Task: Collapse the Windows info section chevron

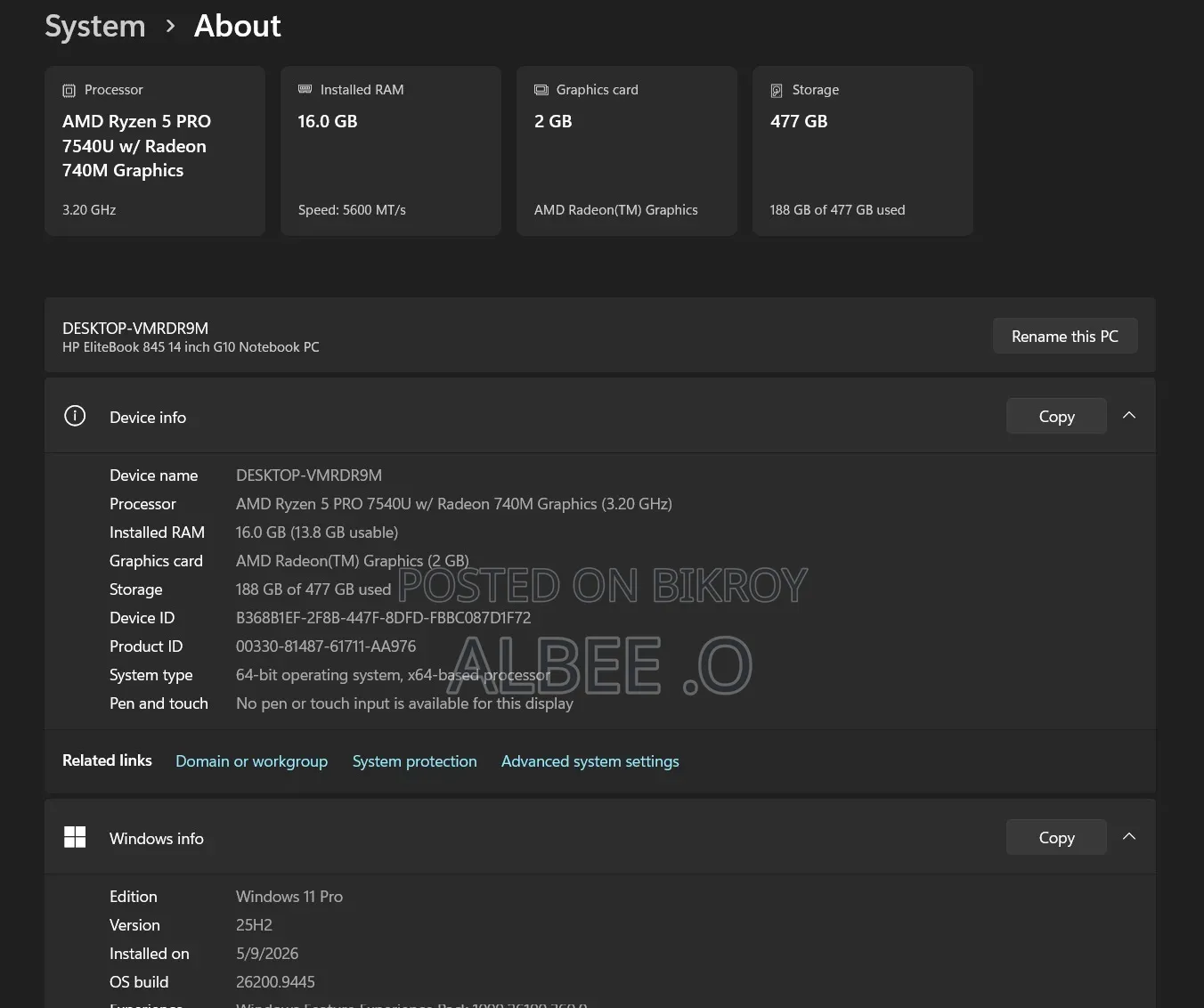Action: pos(1129,837)
